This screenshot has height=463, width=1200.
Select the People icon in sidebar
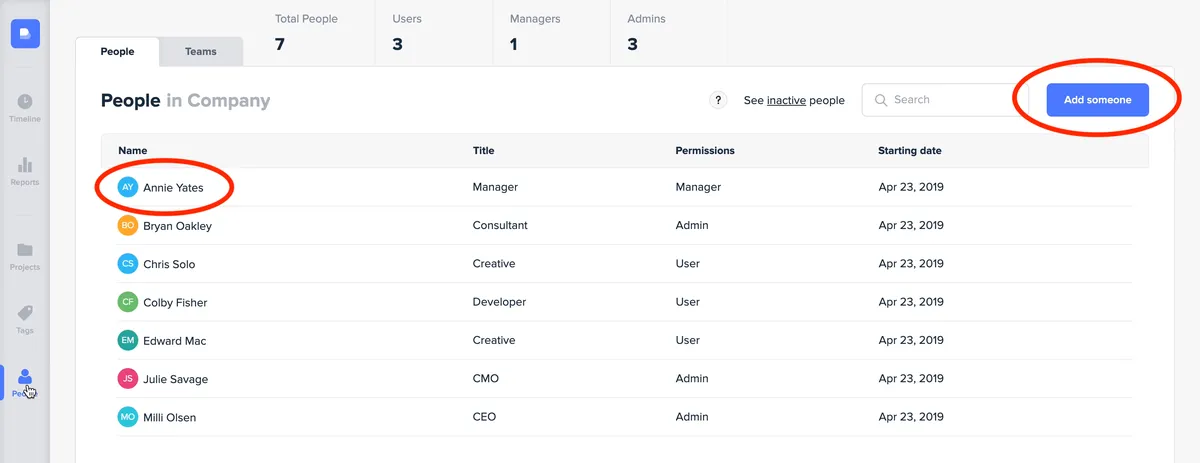(x=25, y=378)
